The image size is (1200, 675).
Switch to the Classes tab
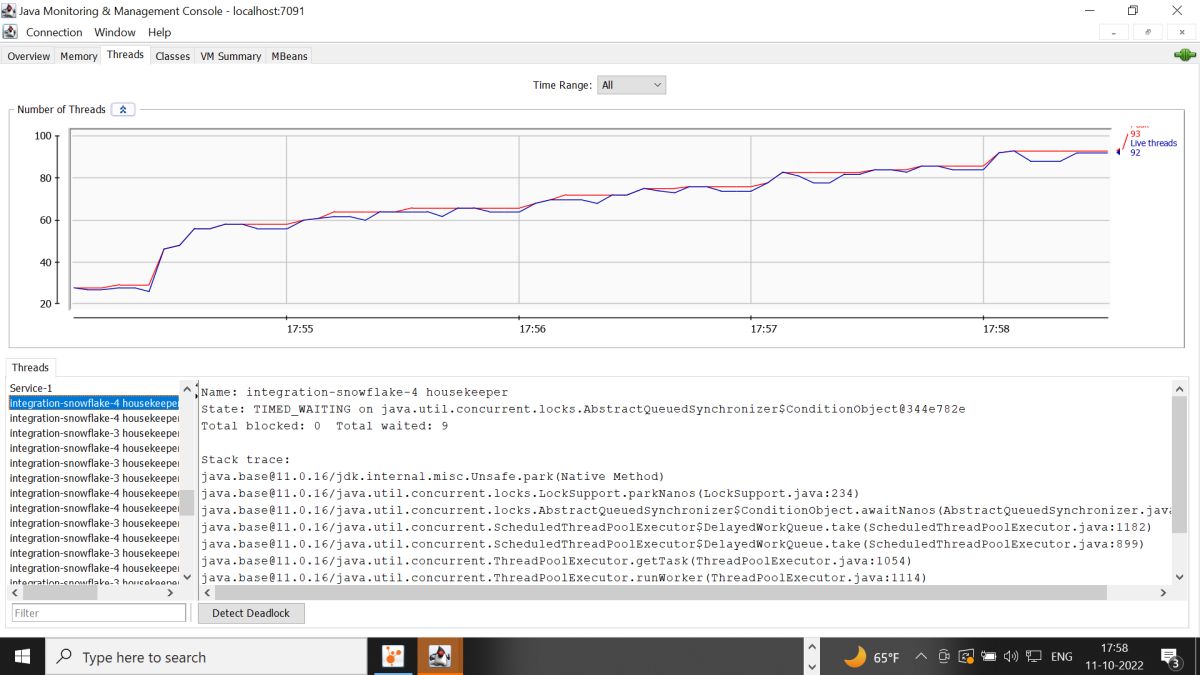click(x=172, y=56)
